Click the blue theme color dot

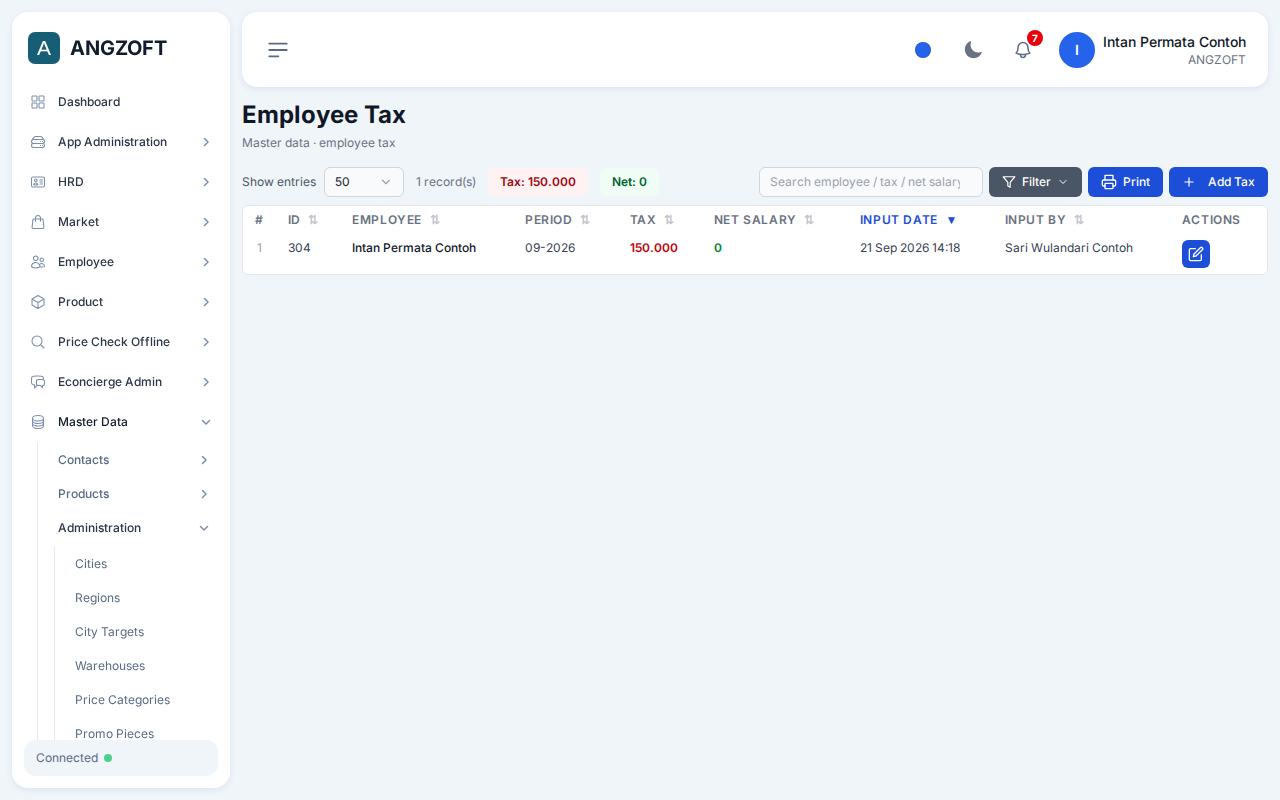point(923,50)
